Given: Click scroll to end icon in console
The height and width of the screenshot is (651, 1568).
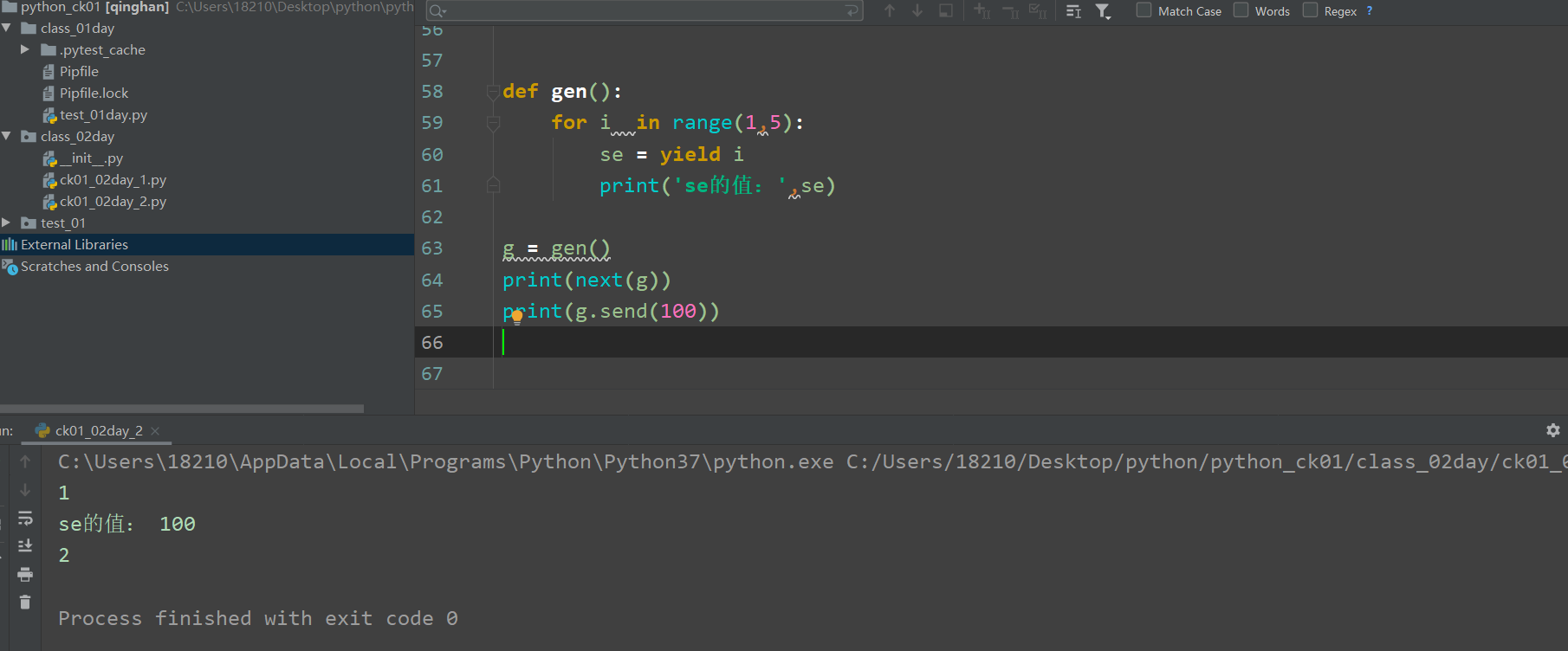Looking at the screenshot, I should pos(25,545).
